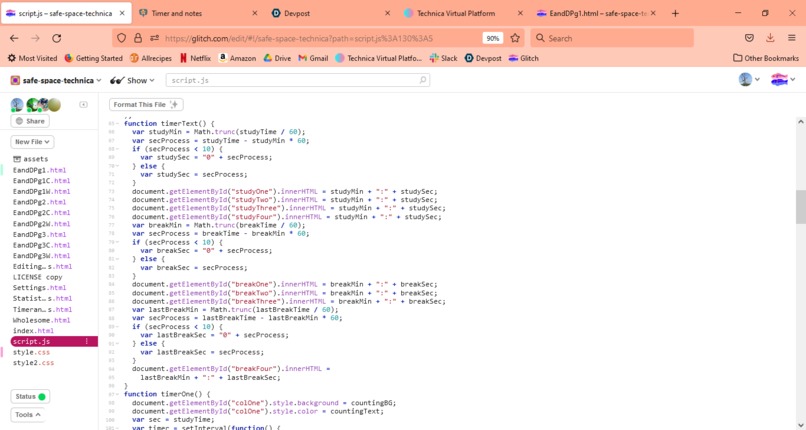Open the safe-space-technica project menu
This screenshot has width=806, height=430.
[x=56, y=81]
